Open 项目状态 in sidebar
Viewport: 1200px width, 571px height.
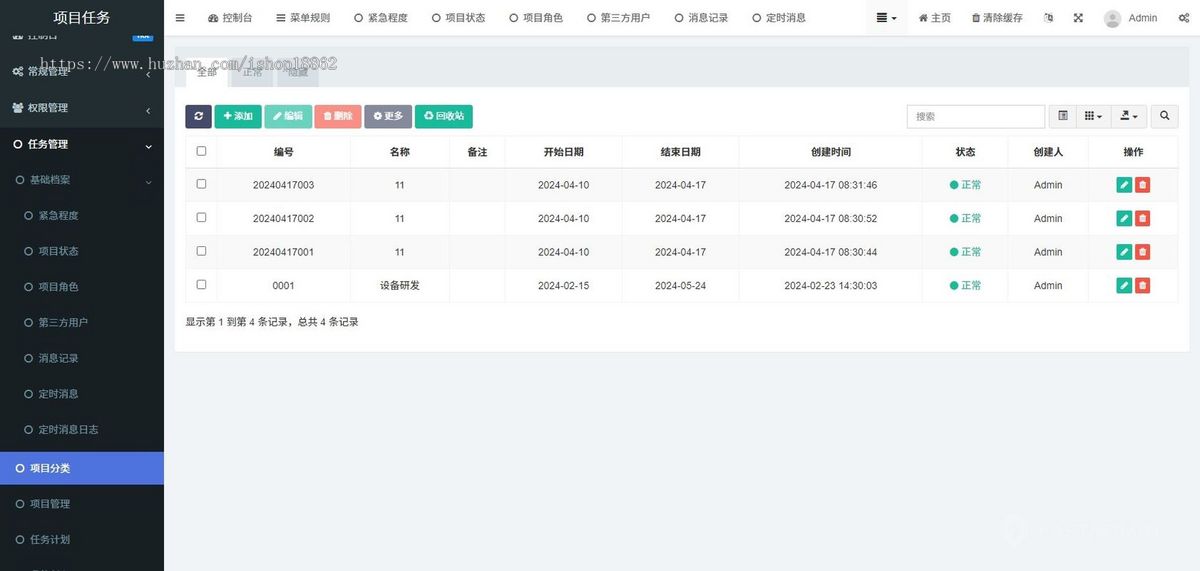pos(82,251)
